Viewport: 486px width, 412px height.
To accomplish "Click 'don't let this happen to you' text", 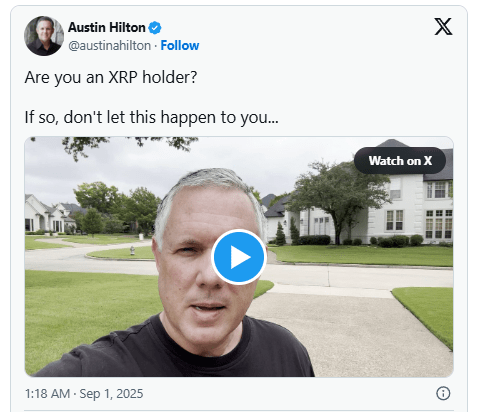I will [x=165, y=117].
